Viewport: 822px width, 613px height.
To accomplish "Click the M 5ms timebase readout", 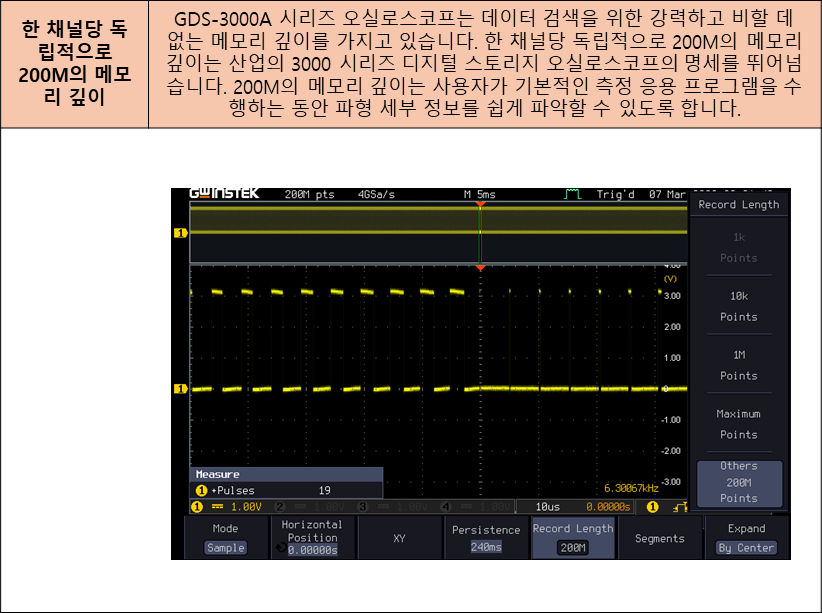I will 479,194.
